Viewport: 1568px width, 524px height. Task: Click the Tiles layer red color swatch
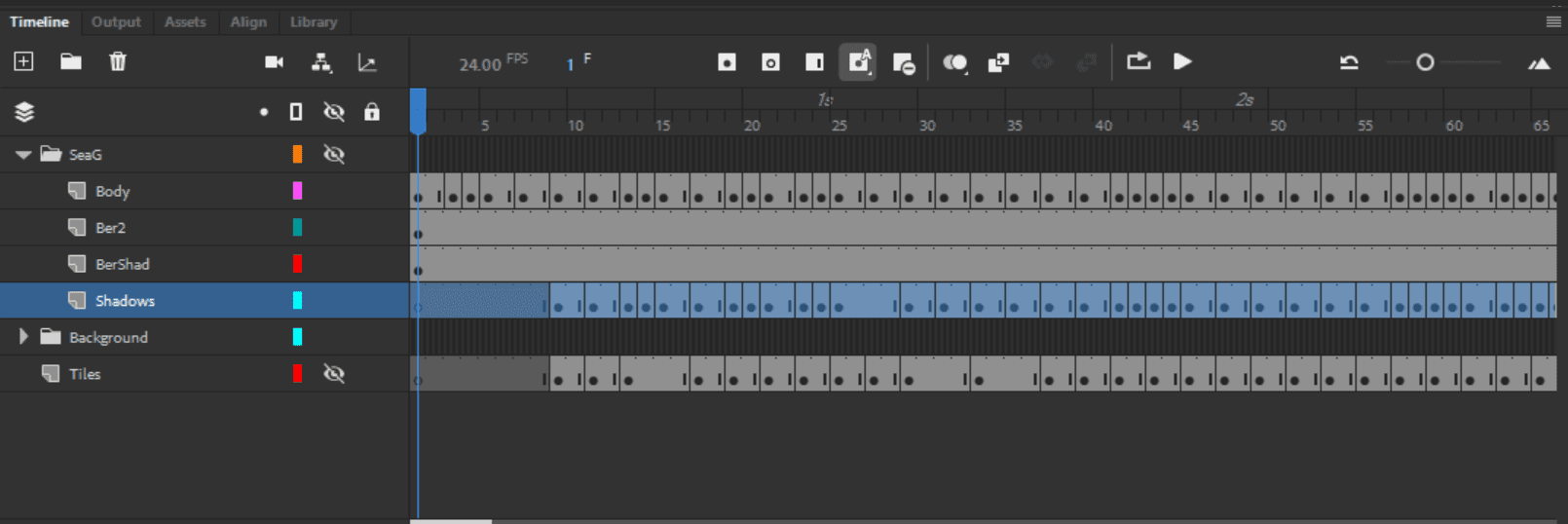click(x=297, y=373)
